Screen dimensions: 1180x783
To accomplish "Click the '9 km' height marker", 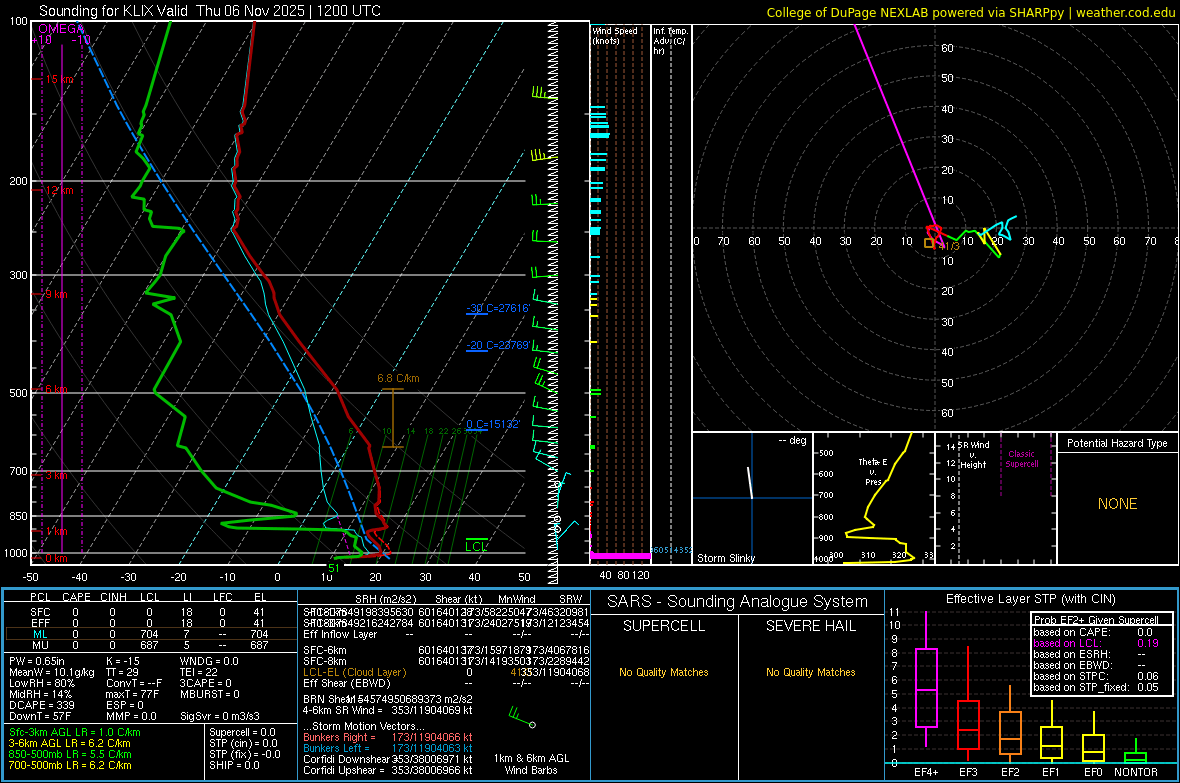I will 56,294.
